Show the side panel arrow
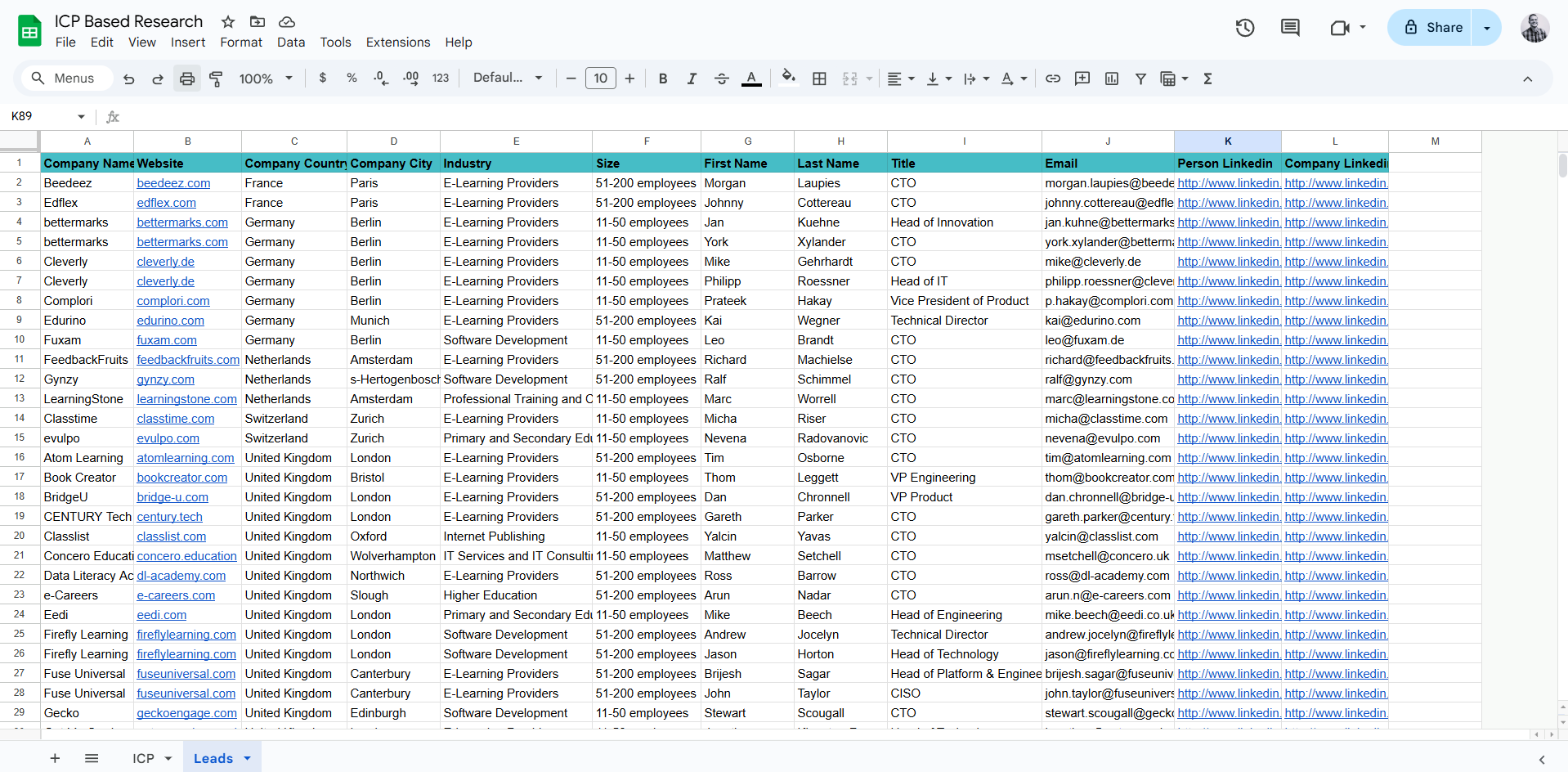 1541,760
